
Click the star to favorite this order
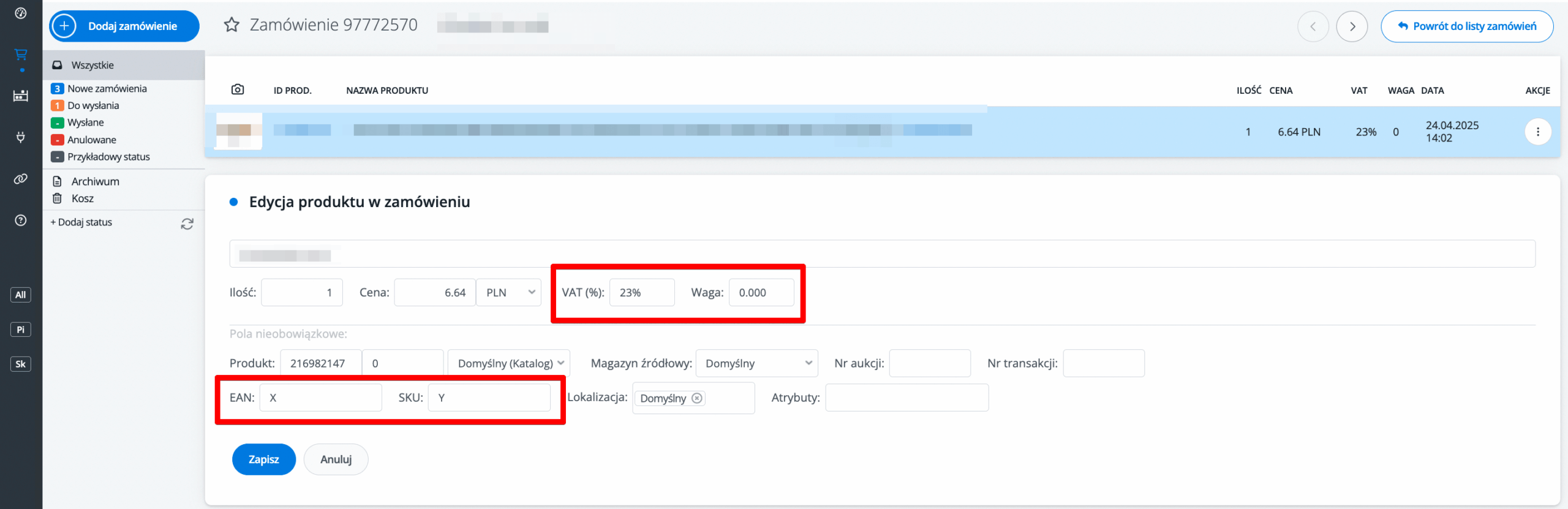click(x=232, y=25)
